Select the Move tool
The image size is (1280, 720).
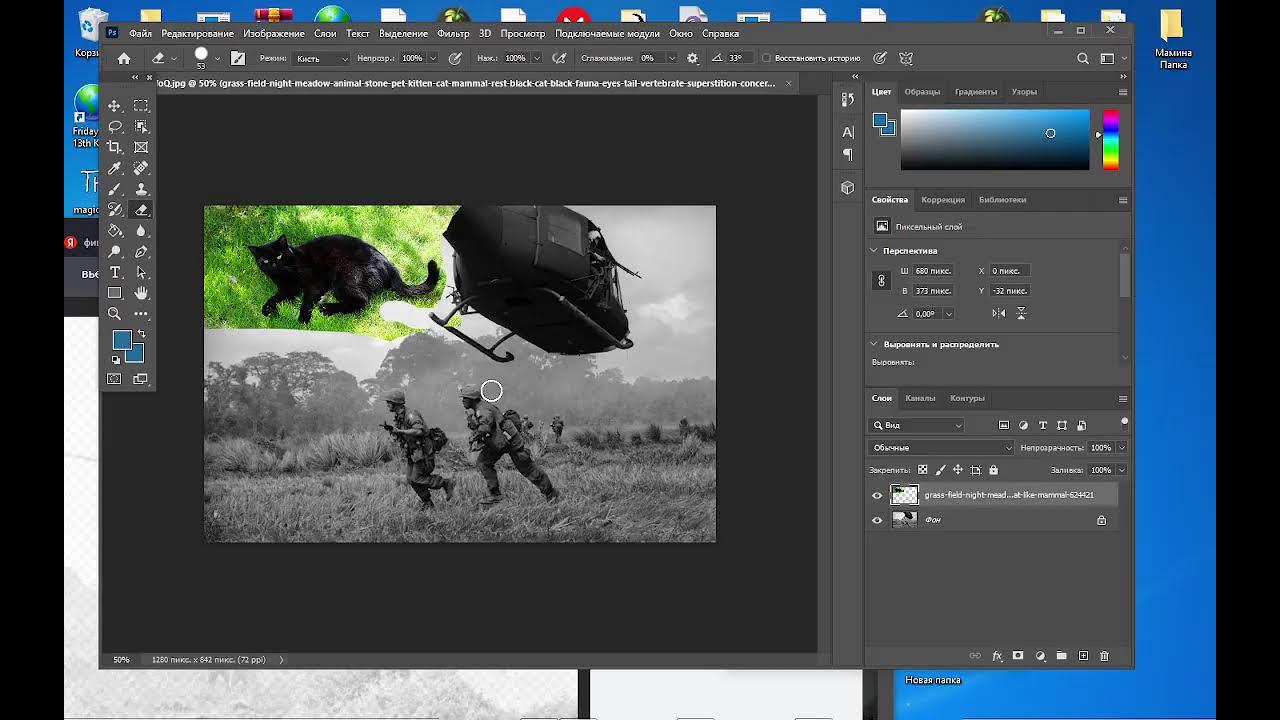[x=115, y=106]
